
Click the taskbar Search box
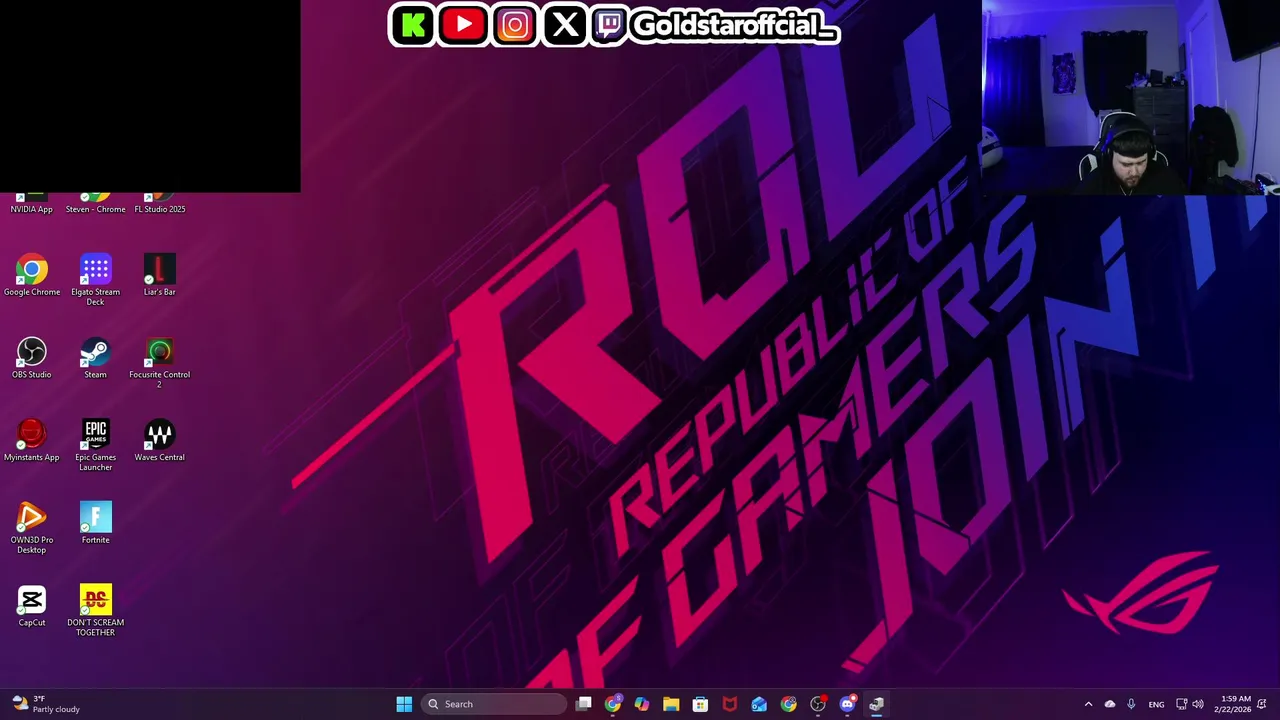[494, 704]
